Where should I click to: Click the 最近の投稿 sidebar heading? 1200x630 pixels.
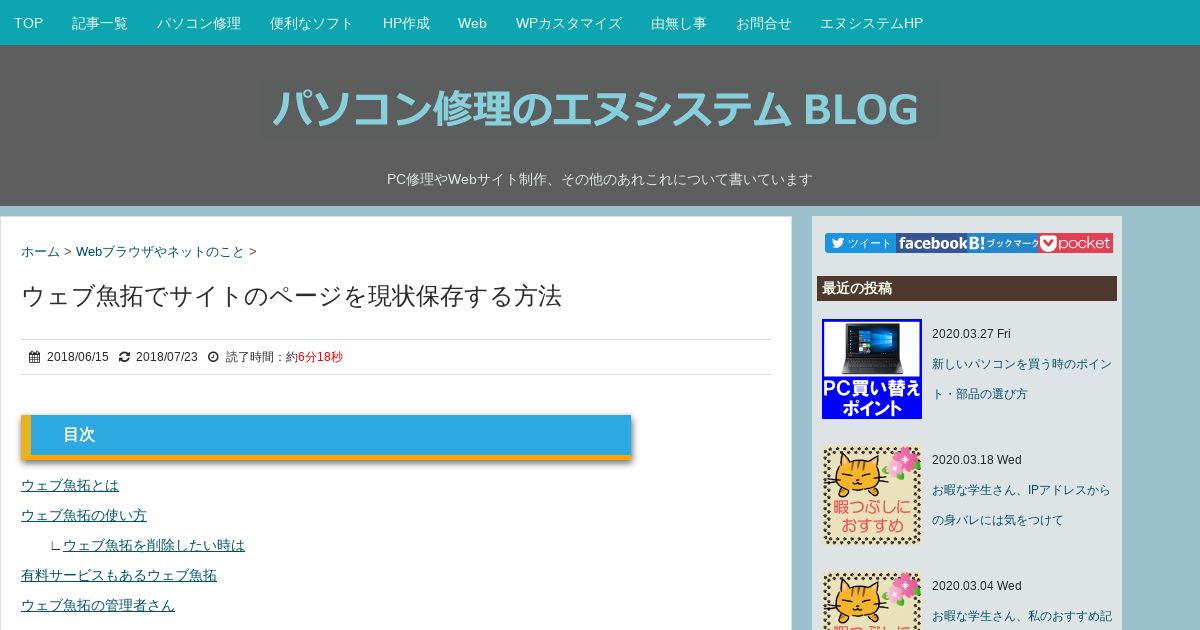click(967, 288)
